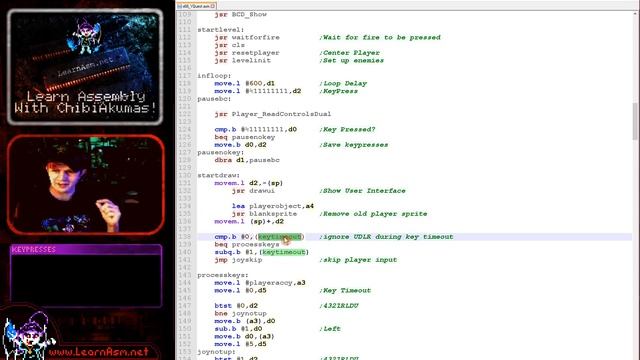
Task: Click the 'move.b d0,(a3)' line
Action: pyautogui.click(x=244, y=337)
